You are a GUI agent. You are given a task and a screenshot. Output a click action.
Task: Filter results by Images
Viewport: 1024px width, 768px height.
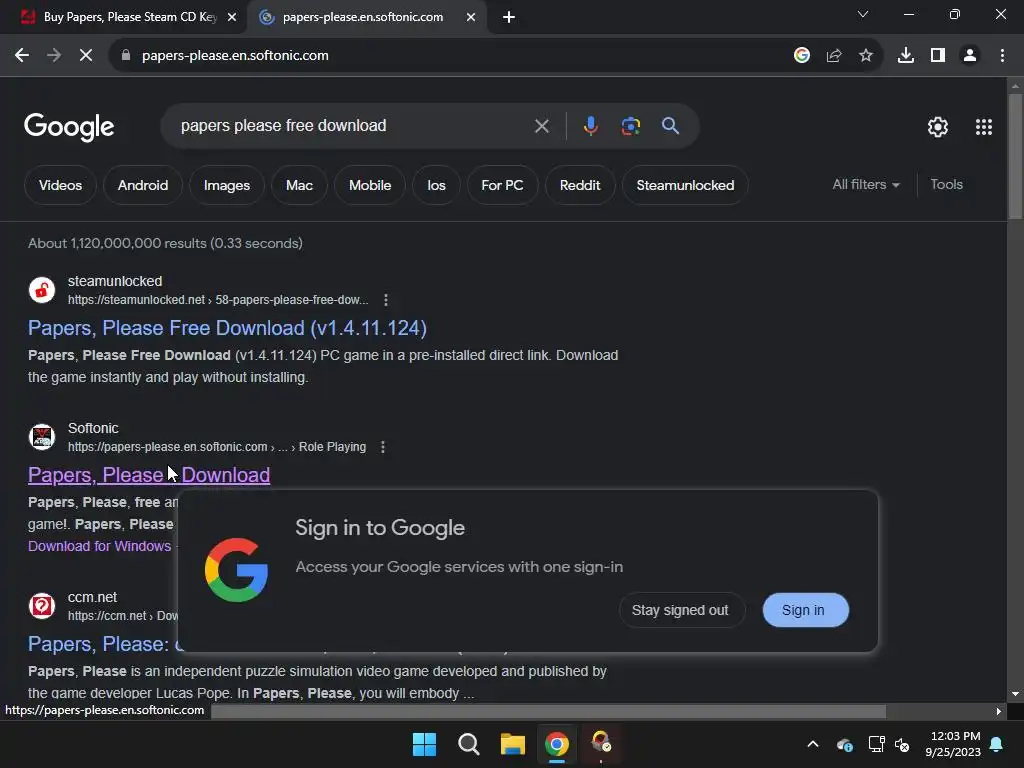(227, 185)
